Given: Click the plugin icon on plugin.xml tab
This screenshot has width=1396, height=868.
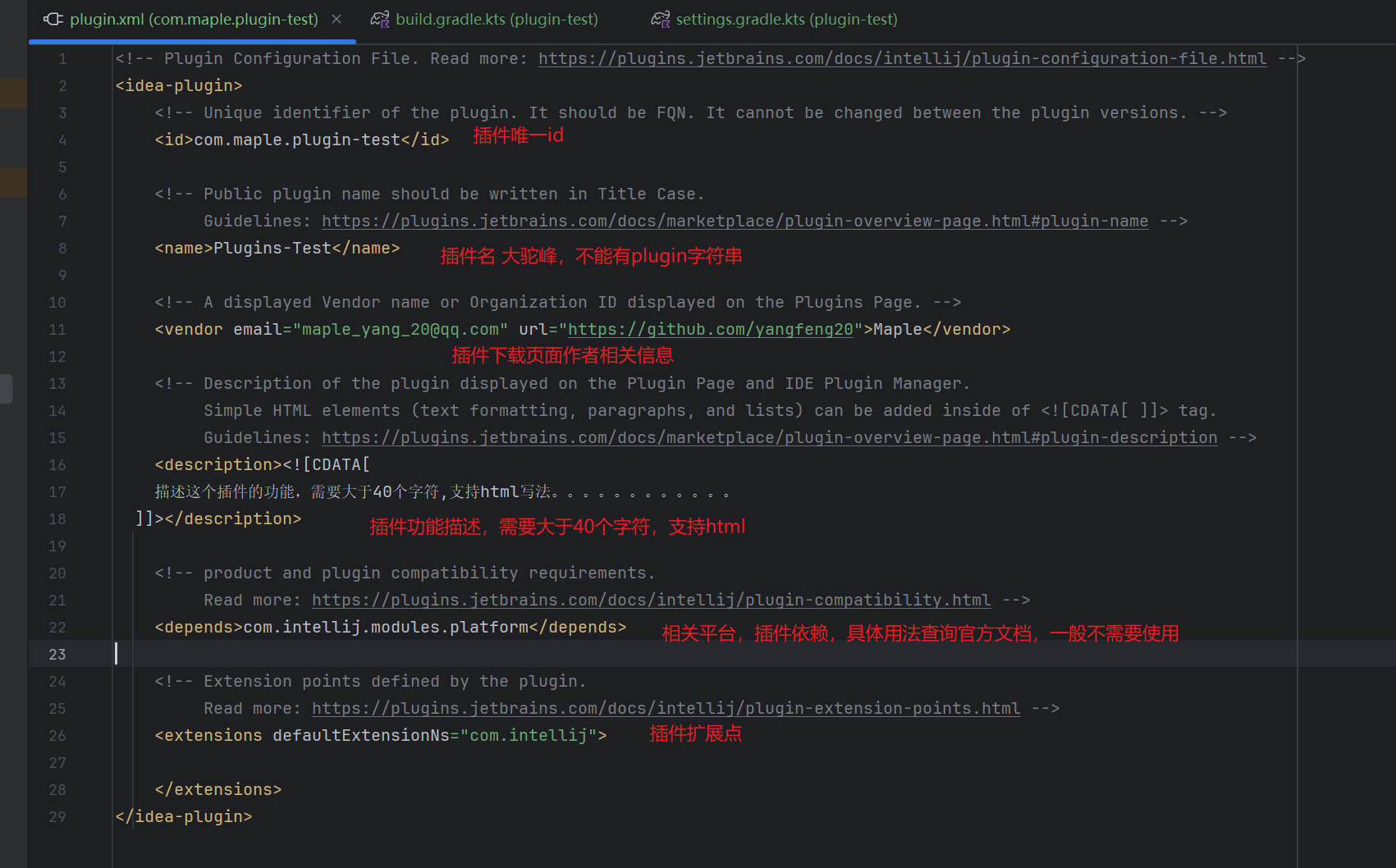Looking at the screenshot, I should pos(52,19).
